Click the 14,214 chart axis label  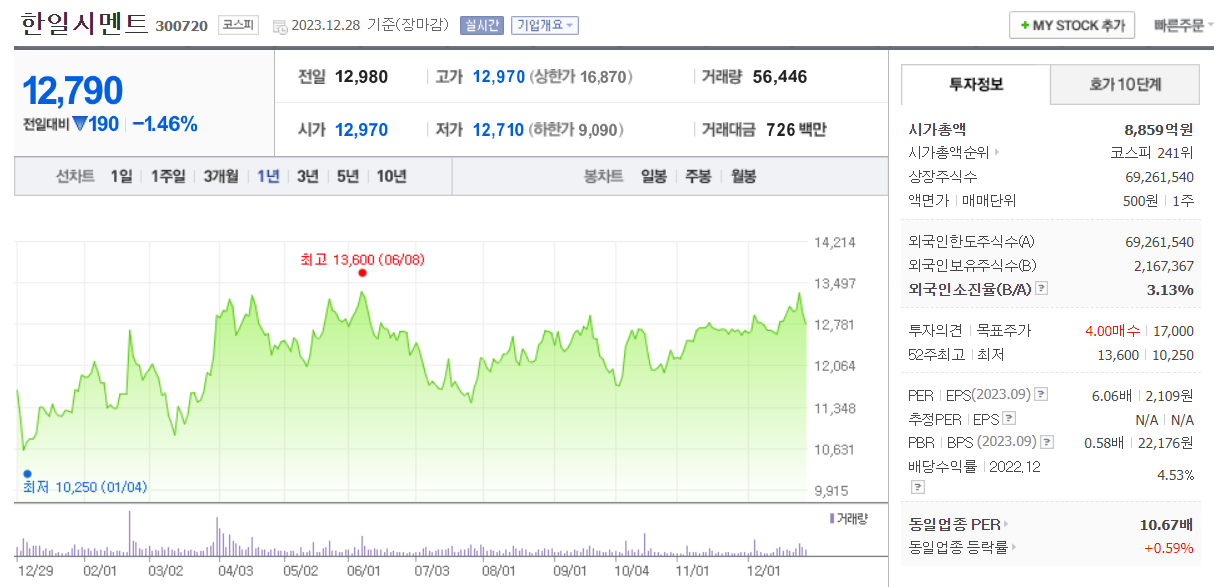point(835,242)
